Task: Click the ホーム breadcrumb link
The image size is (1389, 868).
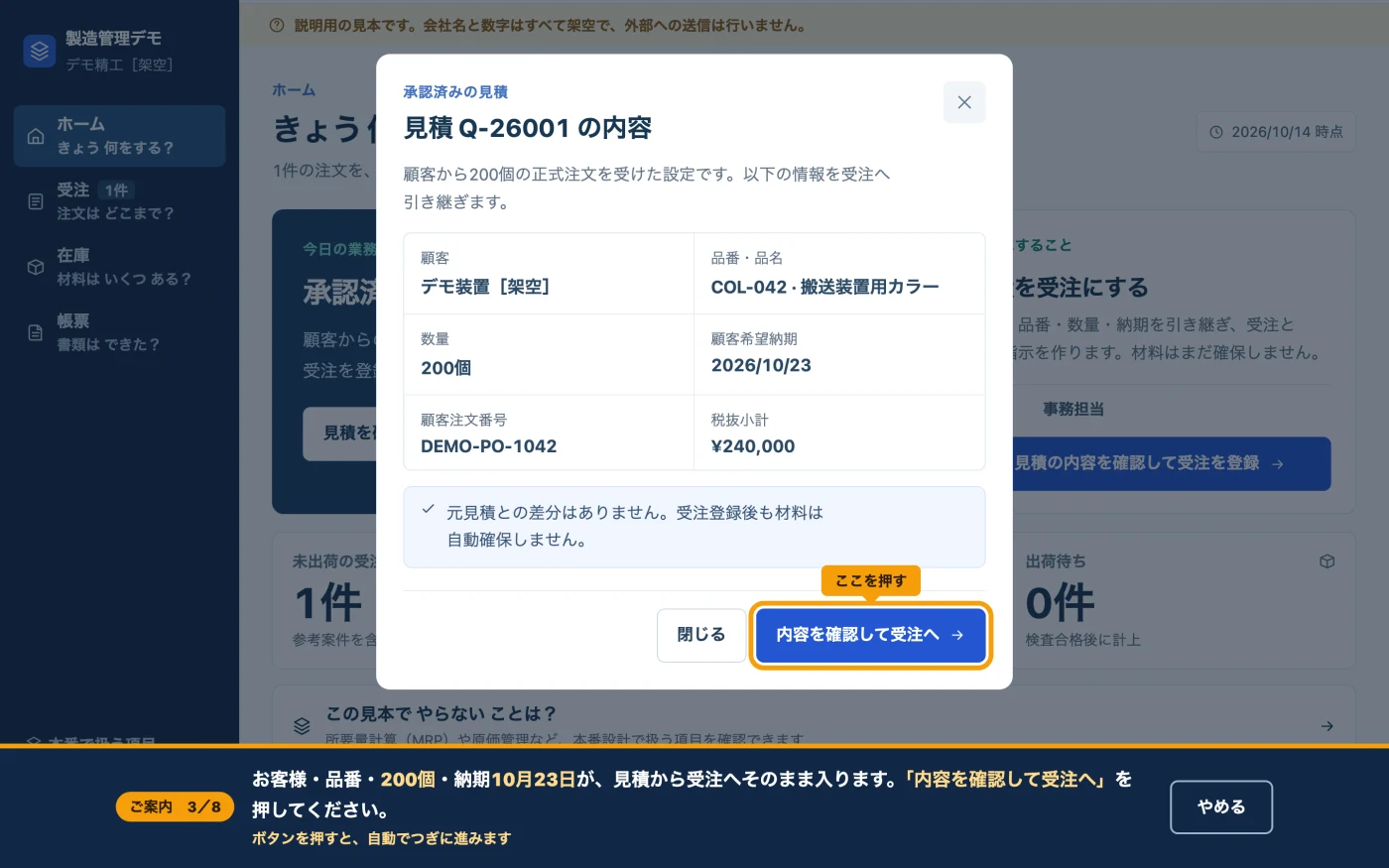Action: point(294,90)
